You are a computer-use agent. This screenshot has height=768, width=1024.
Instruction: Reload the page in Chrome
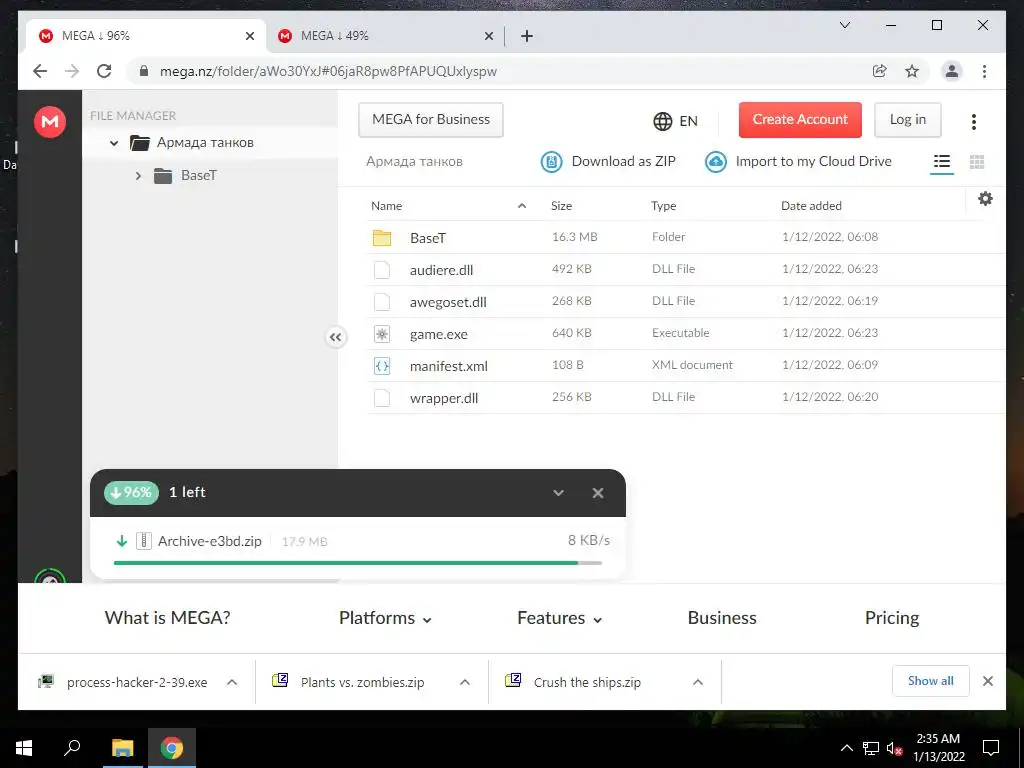click(104, 71)
